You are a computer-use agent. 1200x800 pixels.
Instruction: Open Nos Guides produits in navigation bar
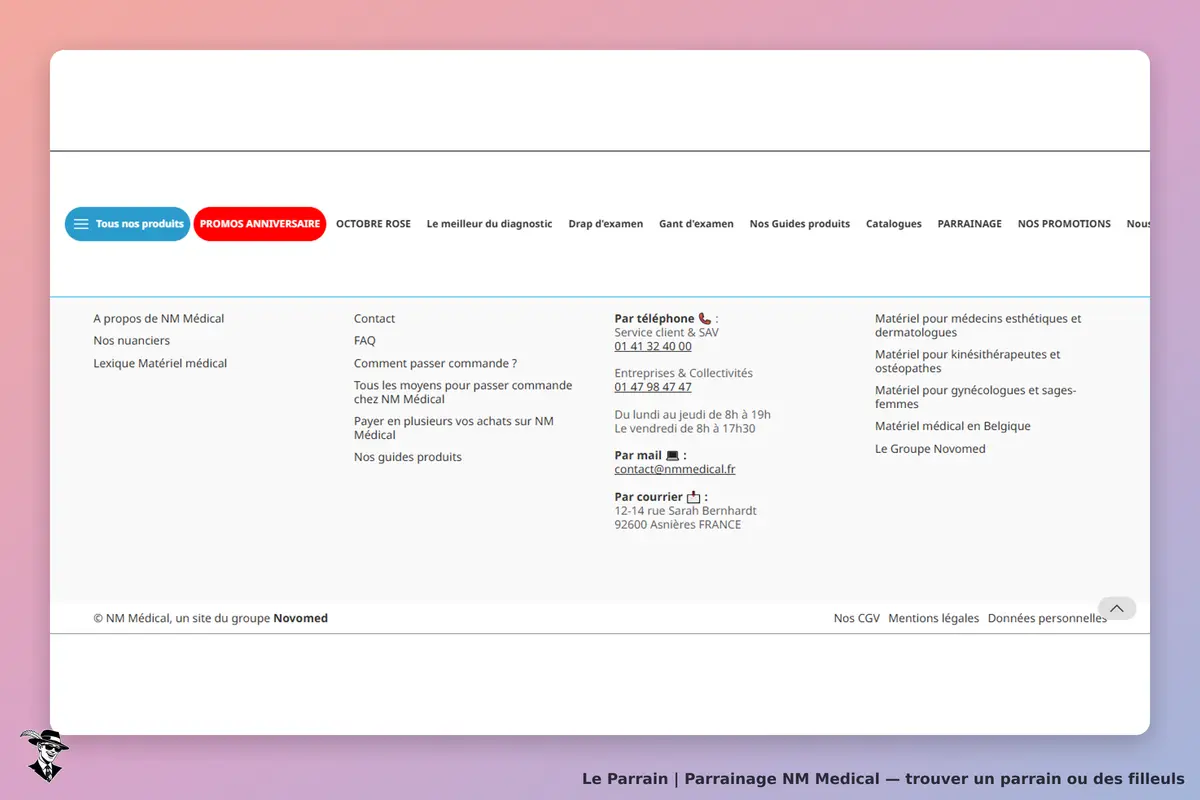point(800,224)
